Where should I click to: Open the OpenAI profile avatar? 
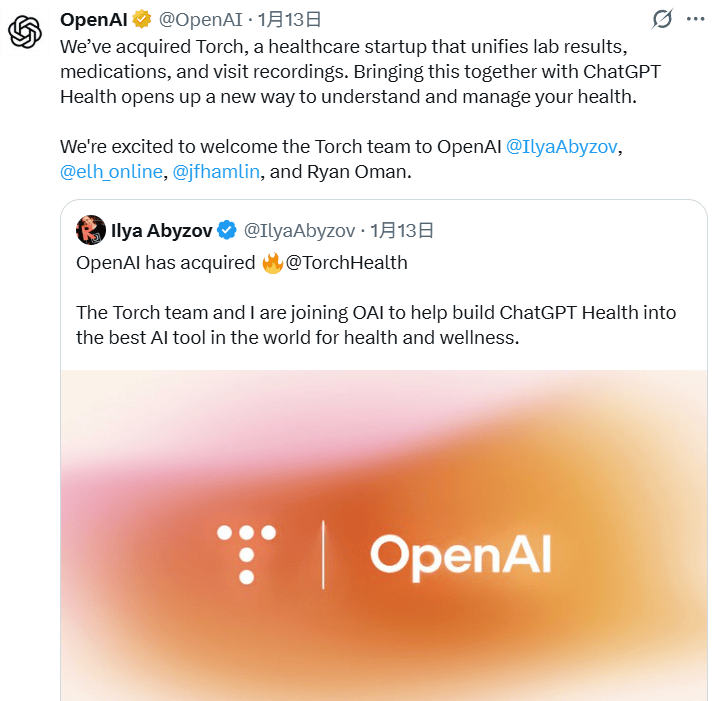(x=24, y=32)
